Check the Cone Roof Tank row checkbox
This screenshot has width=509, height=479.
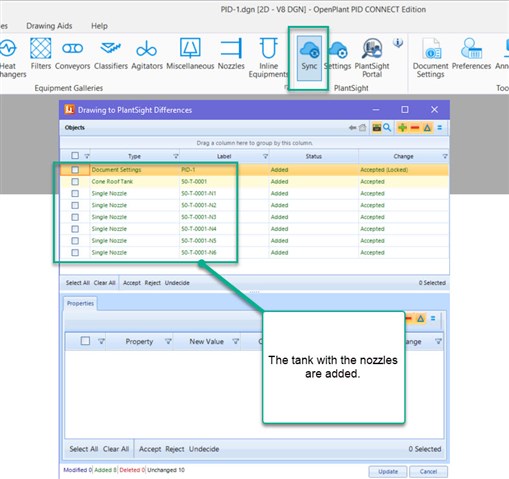click(75, 182)
